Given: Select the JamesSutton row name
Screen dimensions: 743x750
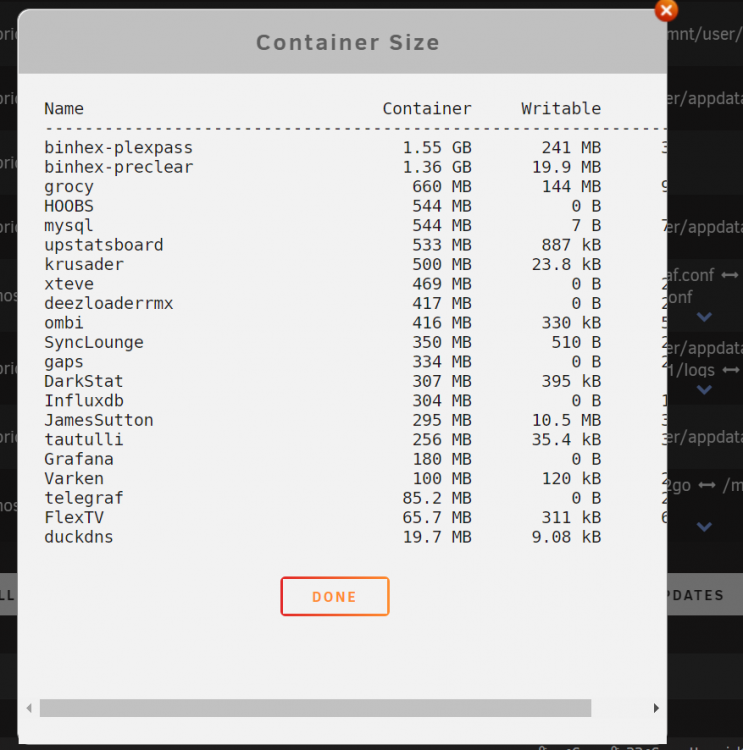Looking at the screenshot, I should pyautogui.click(x=99, y=420).
